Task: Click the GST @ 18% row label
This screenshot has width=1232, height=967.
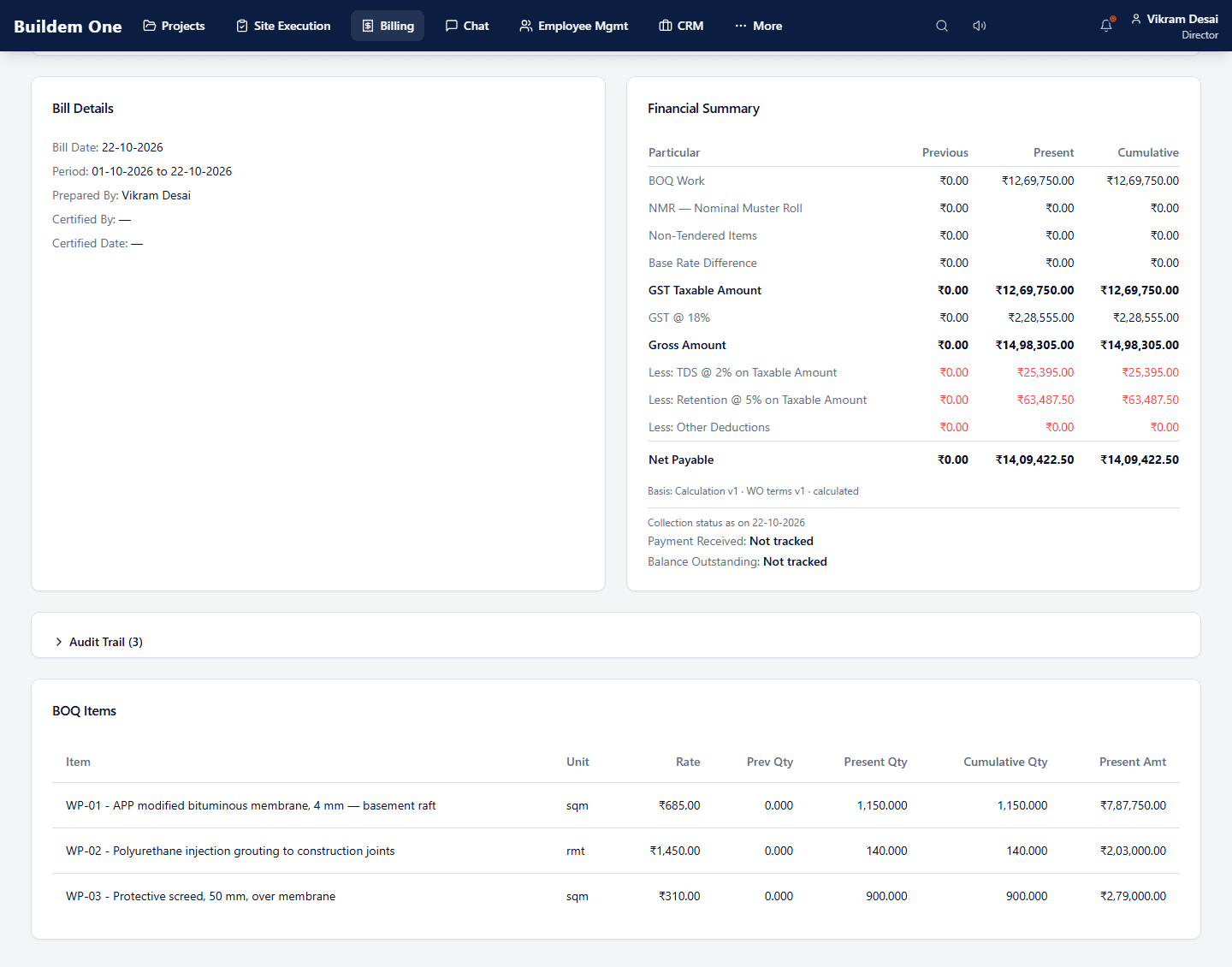Action: tap(679, 317)
